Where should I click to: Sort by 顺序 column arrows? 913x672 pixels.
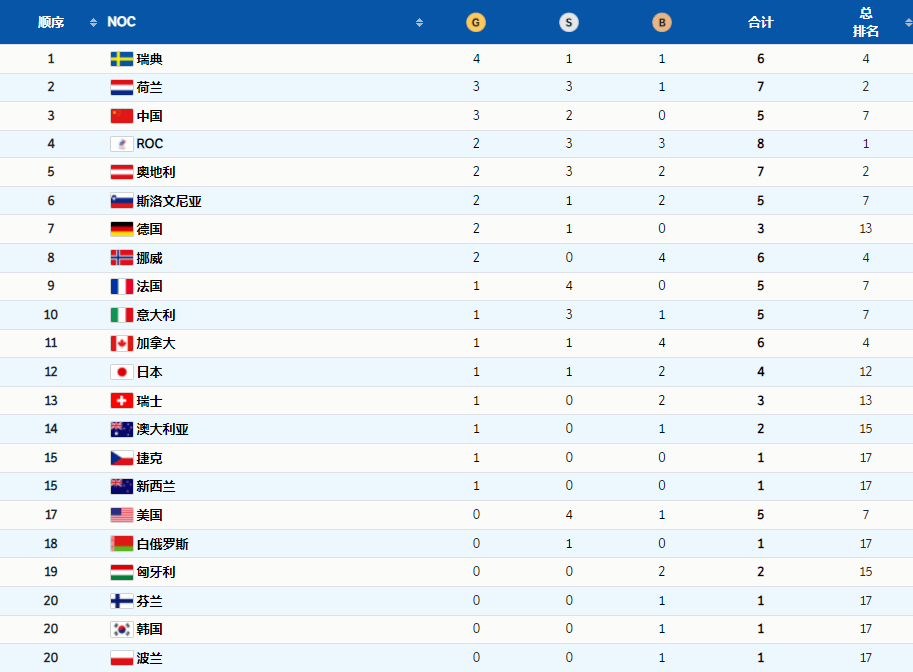[93, 23]
